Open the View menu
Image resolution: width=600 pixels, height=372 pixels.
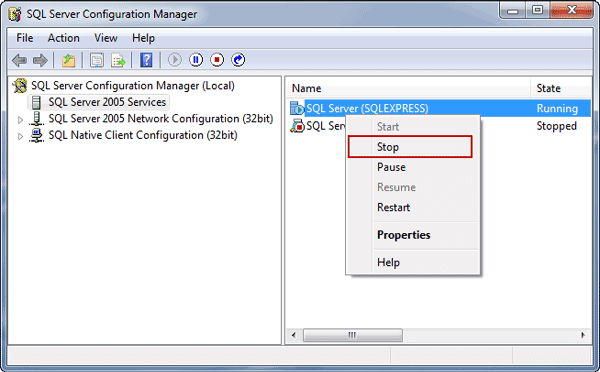click(x=106, y=38)
